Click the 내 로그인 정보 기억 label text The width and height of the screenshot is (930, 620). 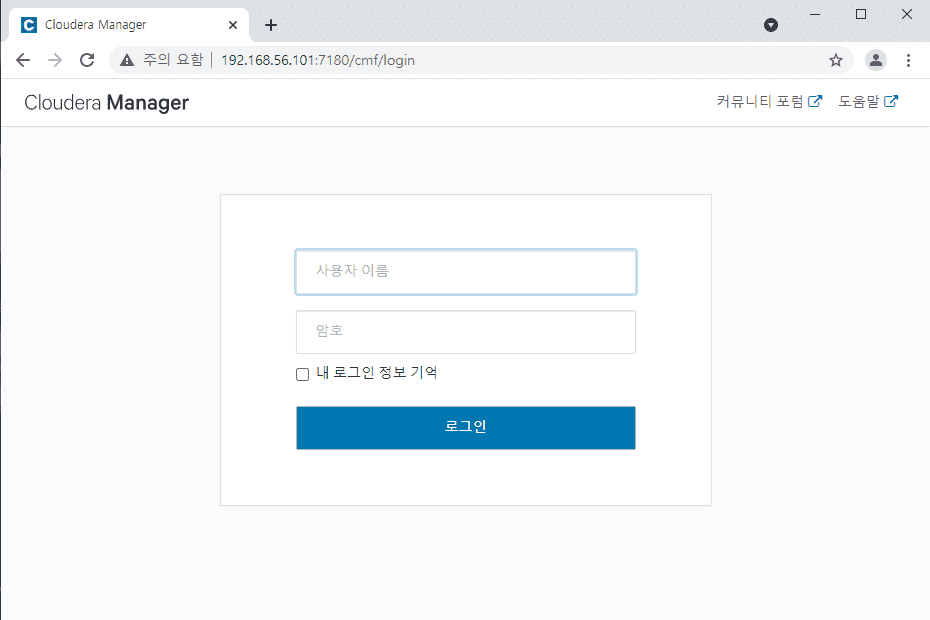pyautogui.click(x=377, y=373)
